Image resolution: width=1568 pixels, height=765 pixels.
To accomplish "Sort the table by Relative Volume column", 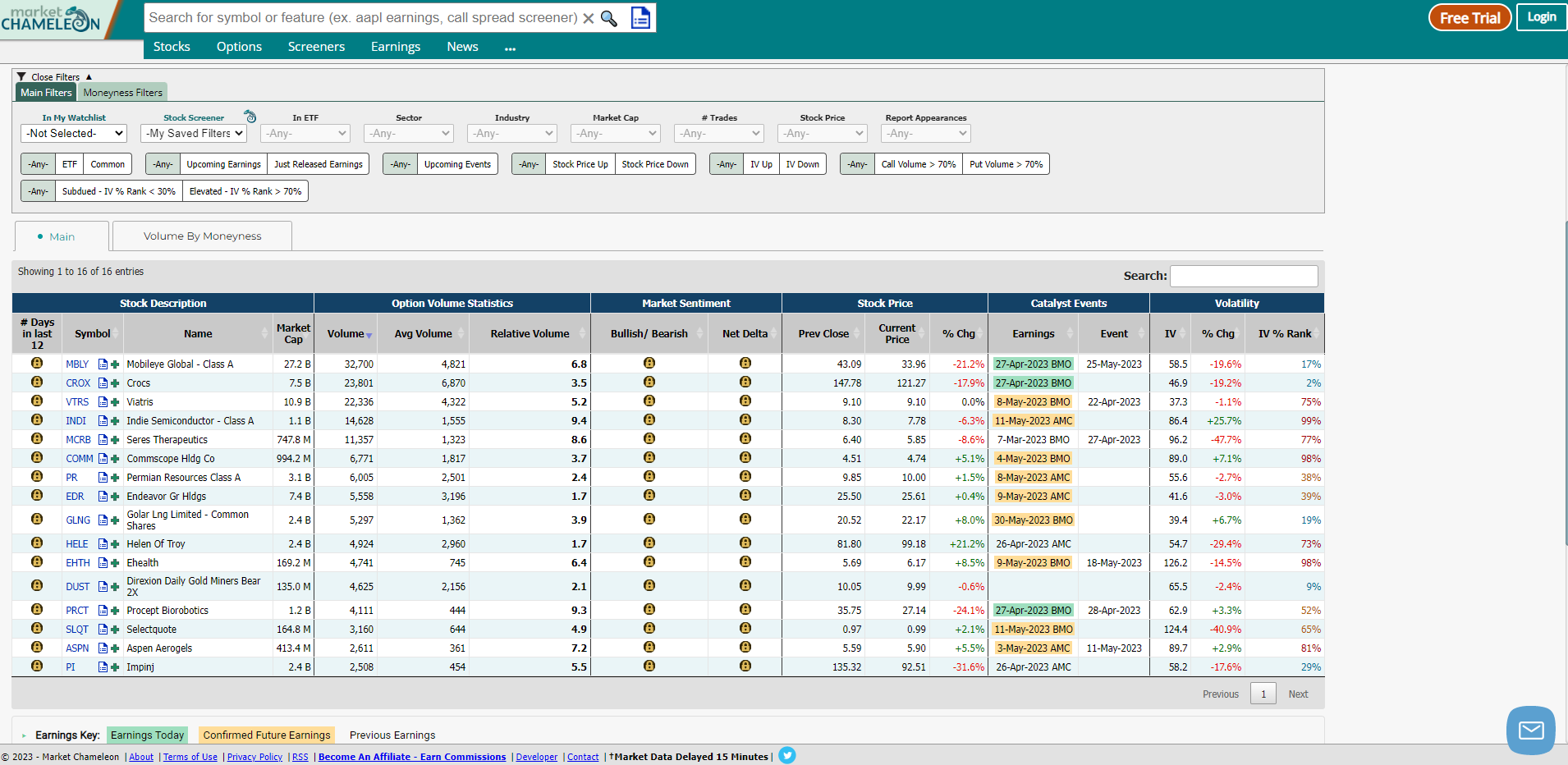I will 530,333.
